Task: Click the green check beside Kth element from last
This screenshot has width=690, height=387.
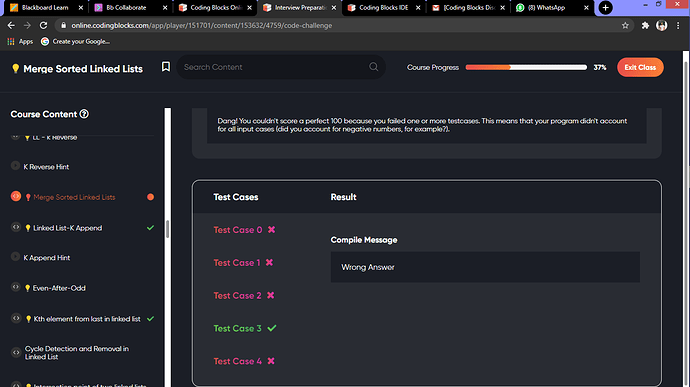Action: click(x=150, y=318)
